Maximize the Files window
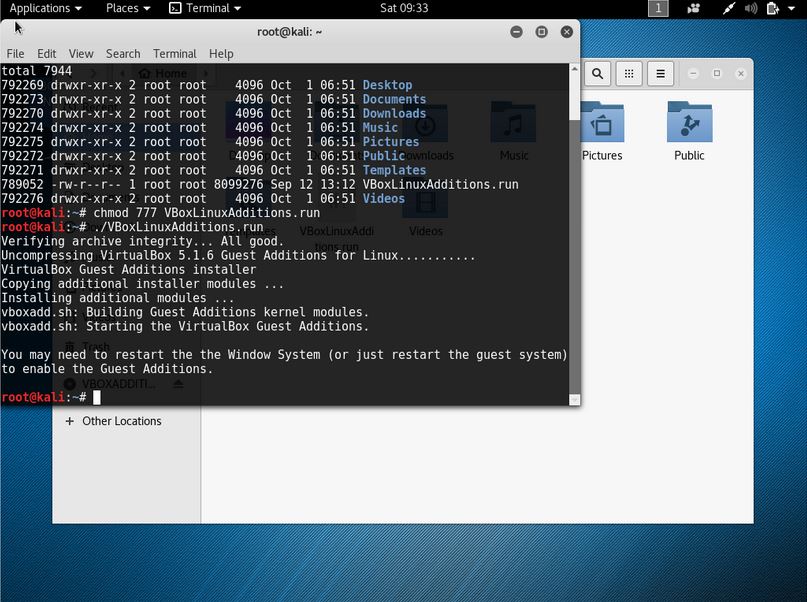807x602 pixels. 717,74
